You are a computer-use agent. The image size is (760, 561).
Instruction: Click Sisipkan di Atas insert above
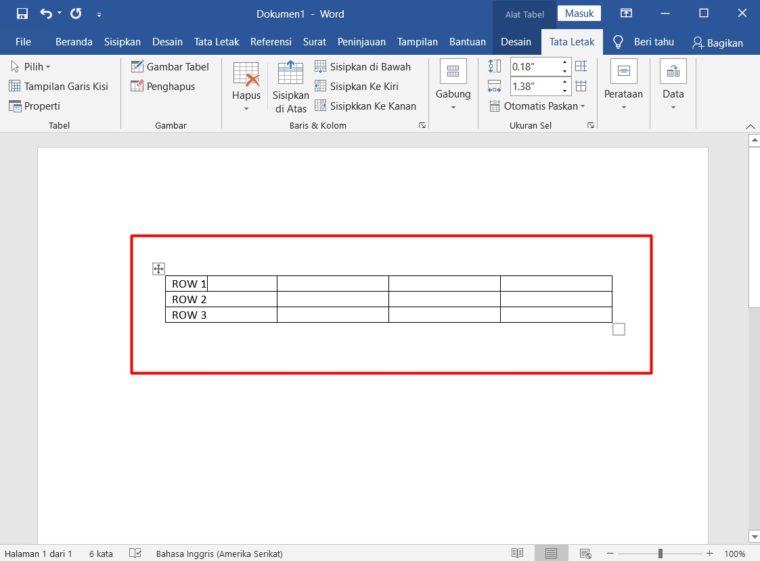click(290, 87)
